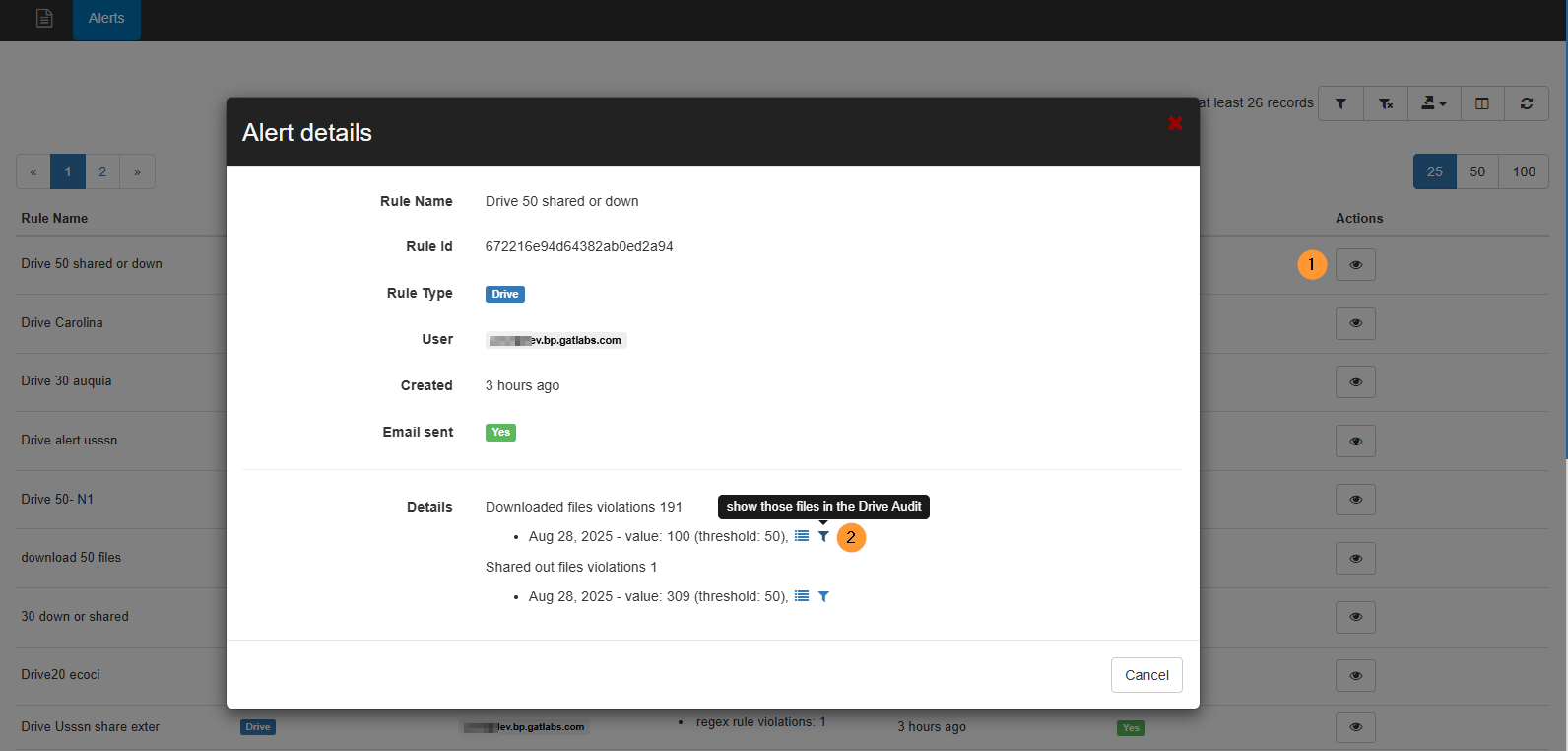Screen dimensions: 1568x751
Task: Select the Rule Id value 672216e94d64382ab0ed2a94
Action: click(579, 246)
